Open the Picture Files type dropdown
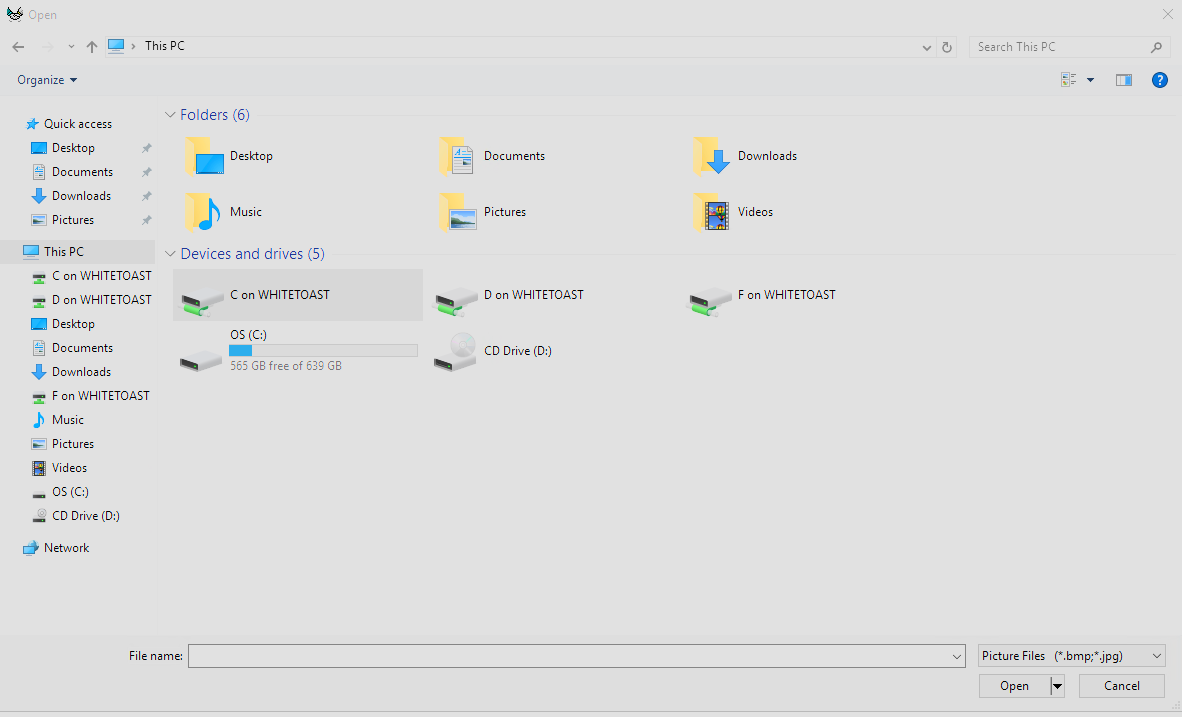1182x717 pixels. 1072,656
